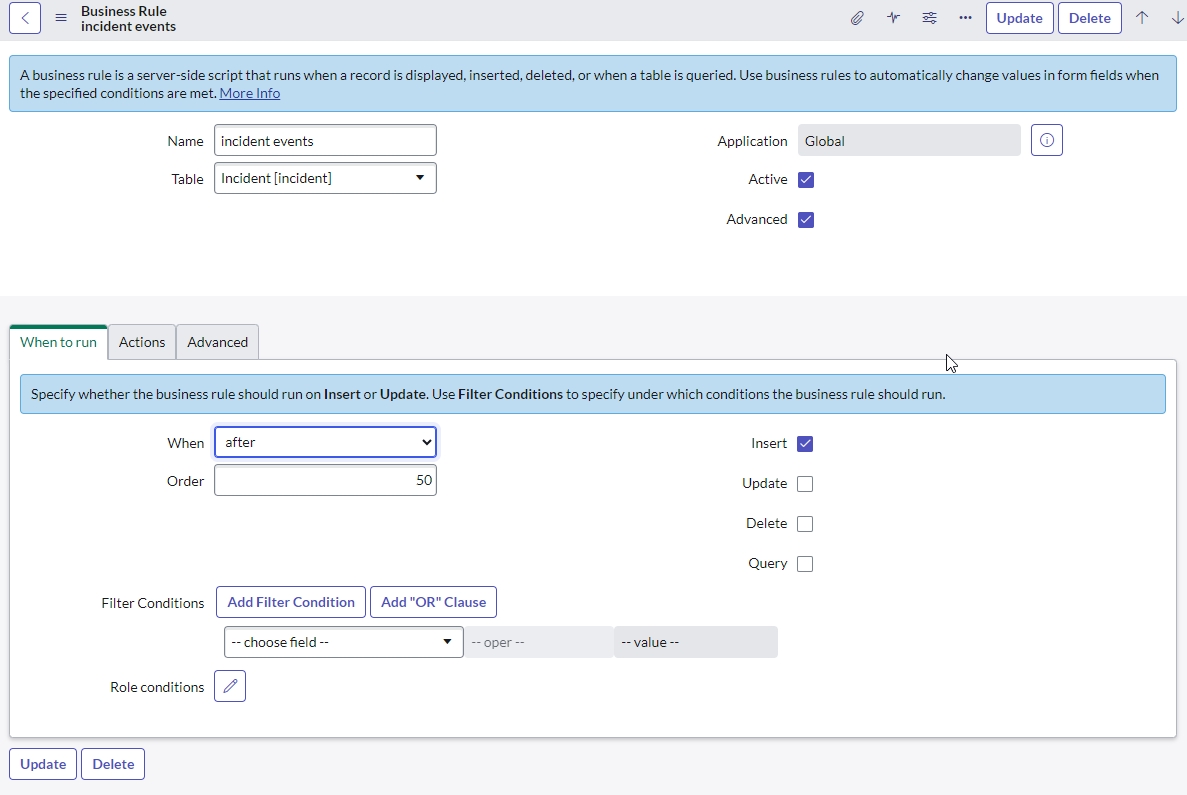Click the paperclip attachments icon
The image size is (1187, 795).
(857, 18)
